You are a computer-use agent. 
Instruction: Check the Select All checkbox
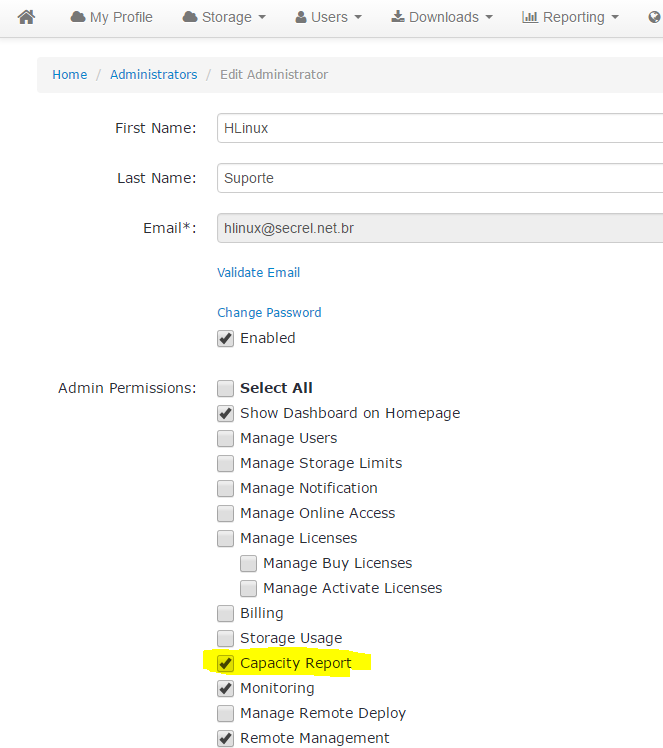tap(226, 388)
